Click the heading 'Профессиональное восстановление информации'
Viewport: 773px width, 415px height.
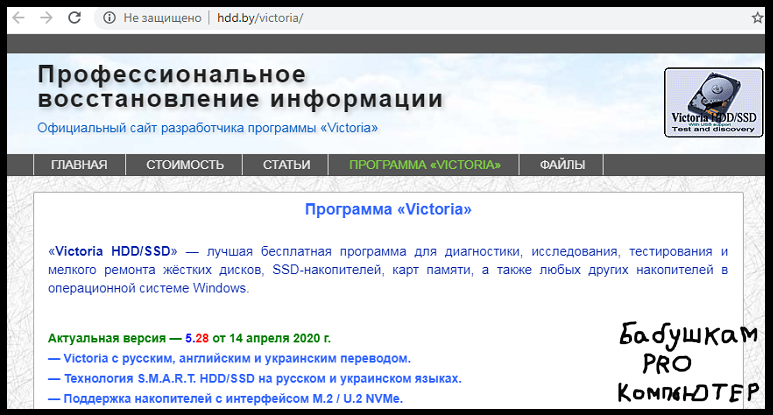click(x=240, y=86)
